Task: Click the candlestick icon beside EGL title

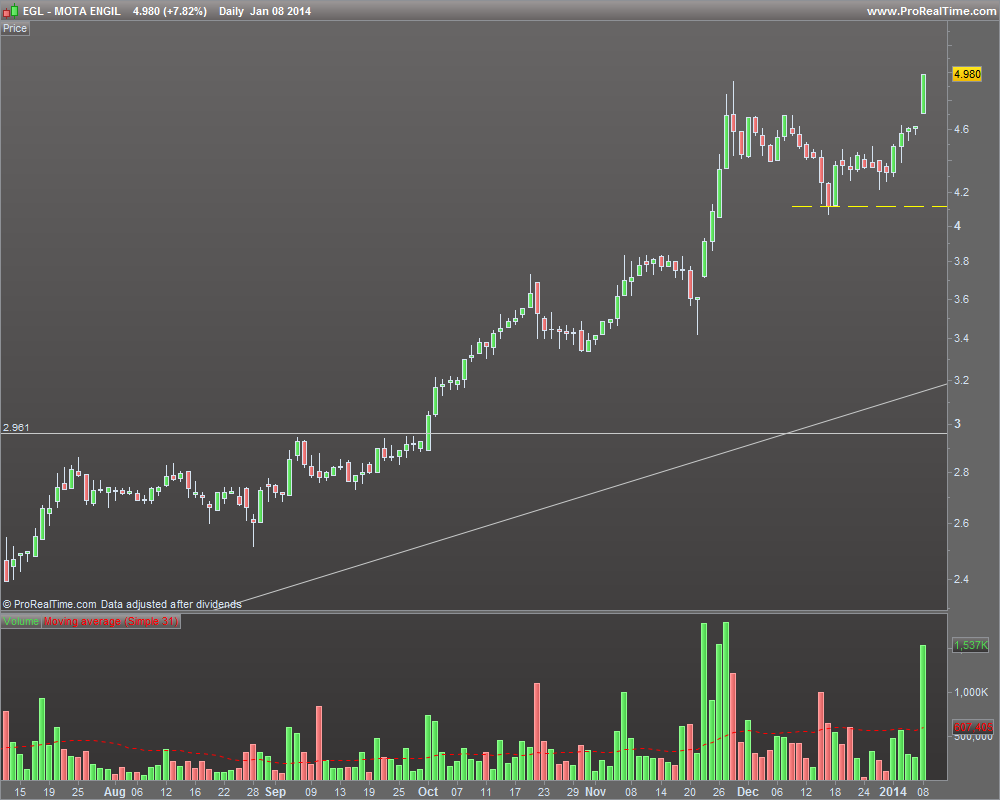Action: pyautogui.click(x=10, y=11)
